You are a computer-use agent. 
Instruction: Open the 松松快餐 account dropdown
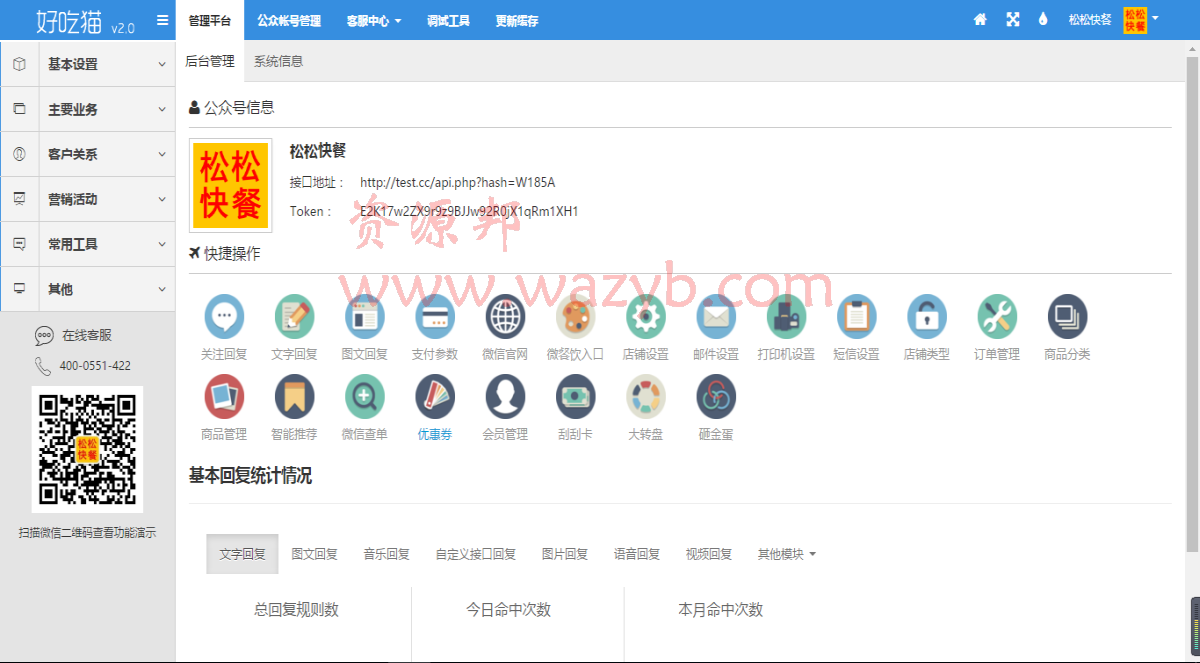[1113, 19]
